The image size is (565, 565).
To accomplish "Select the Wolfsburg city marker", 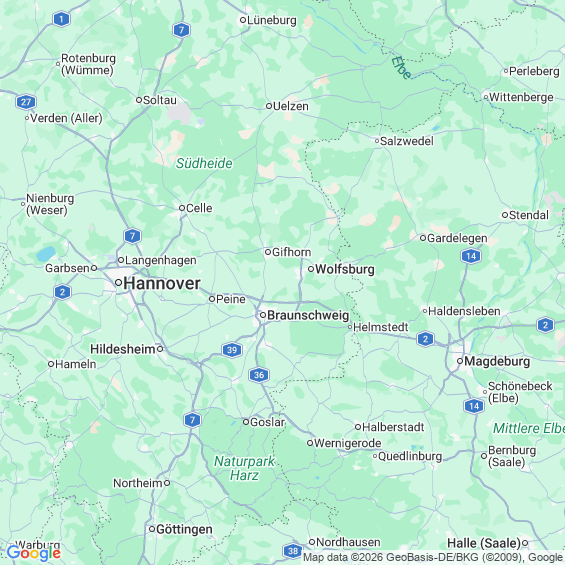I will coord(311,269).
